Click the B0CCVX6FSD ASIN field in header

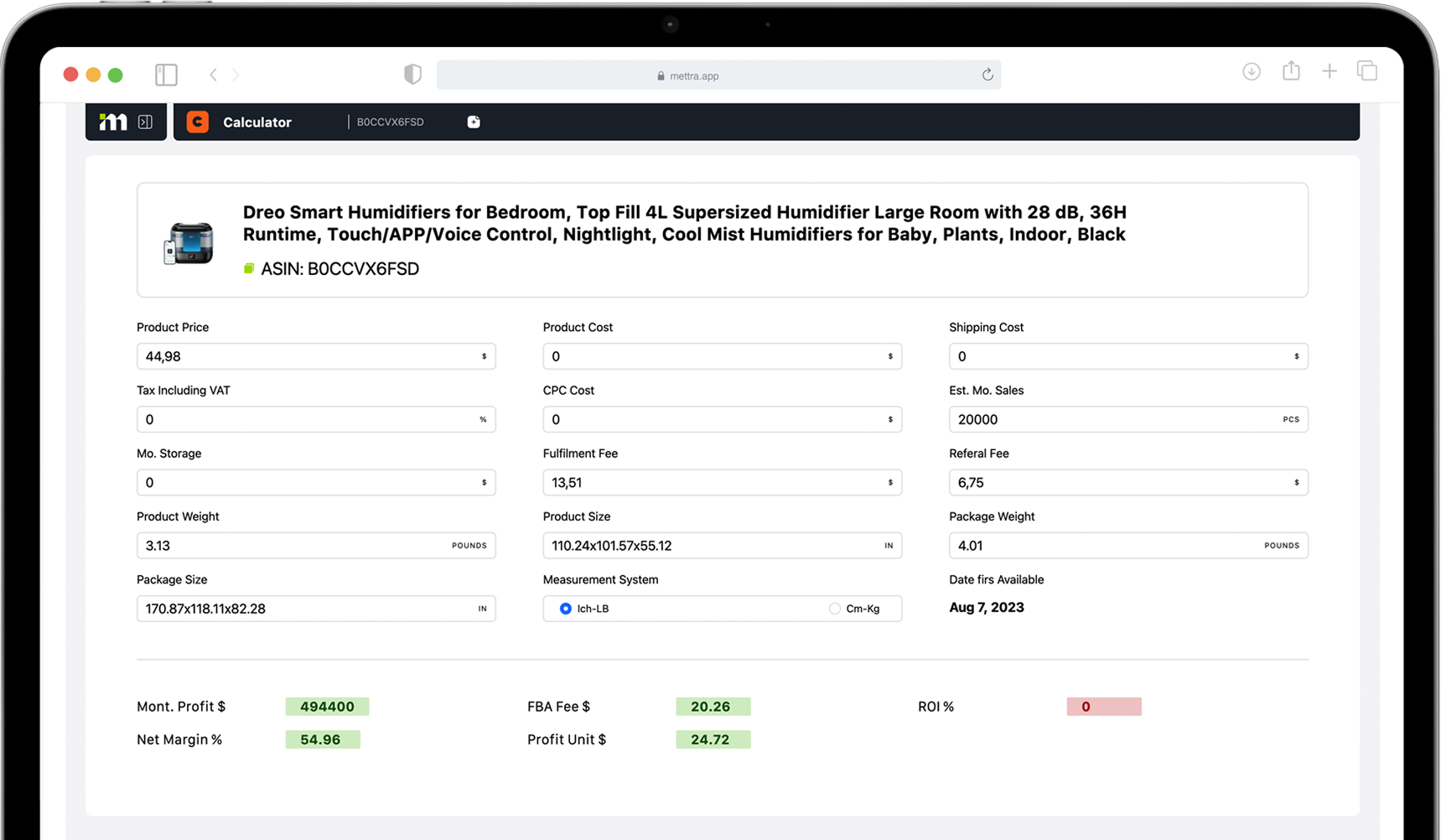[391, 122]
